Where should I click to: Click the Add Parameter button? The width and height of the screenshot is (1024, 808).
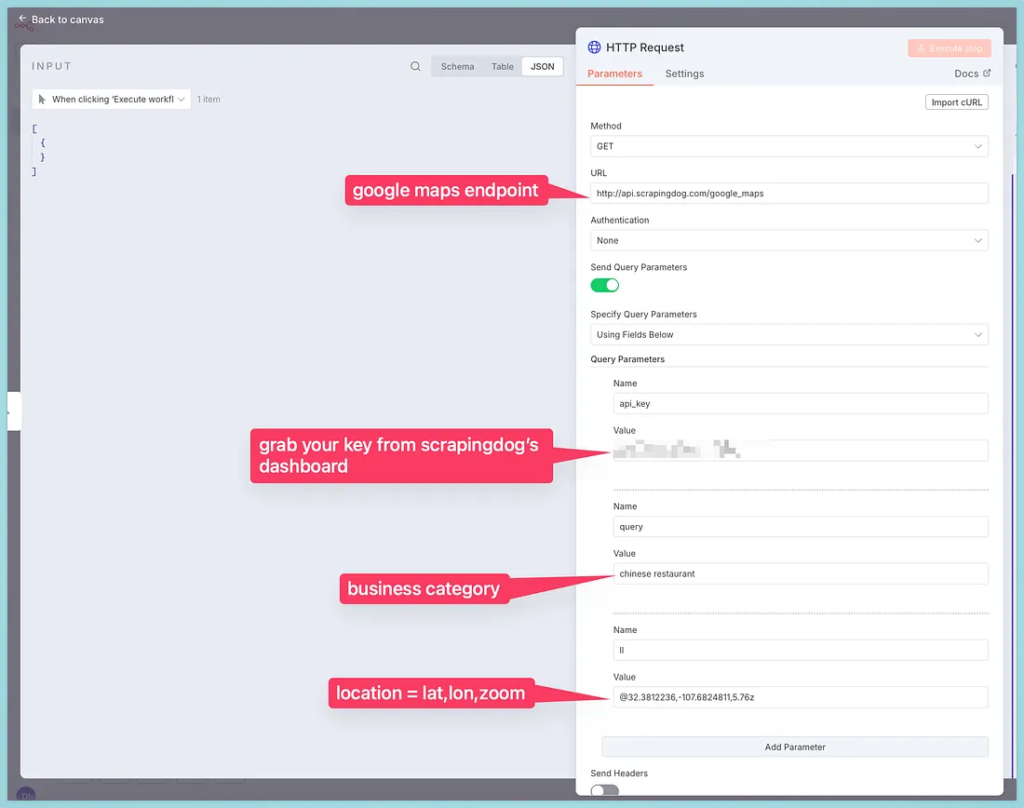coord(795,746)
